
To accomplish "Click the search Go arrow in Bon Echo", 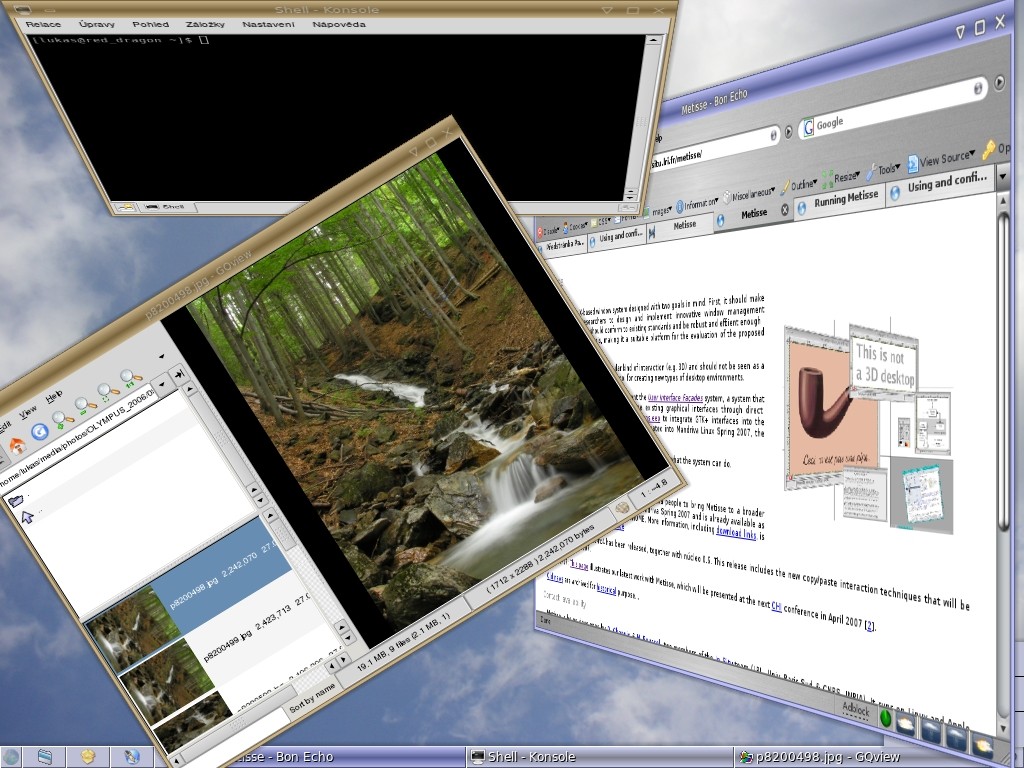I will (x=999, y=83).
